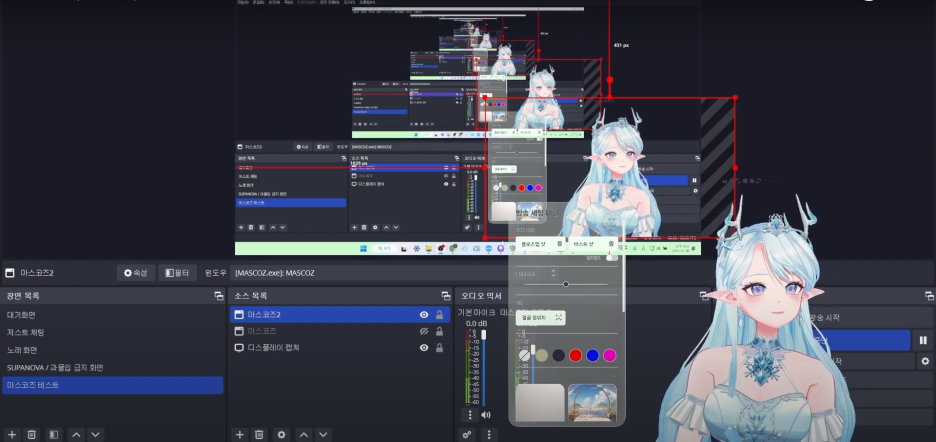Remove the selected source with the trash icon
The height and width of the screenshot is (442, 936).
[x=259, y=434]
